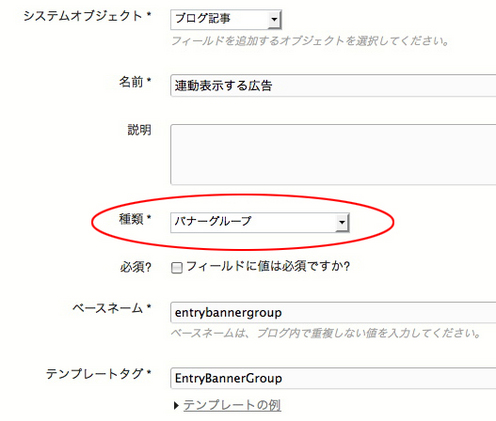Viewport: 496px width, 421px height.
Task: Click inside the empty 説明 text area
Action: 333,154
